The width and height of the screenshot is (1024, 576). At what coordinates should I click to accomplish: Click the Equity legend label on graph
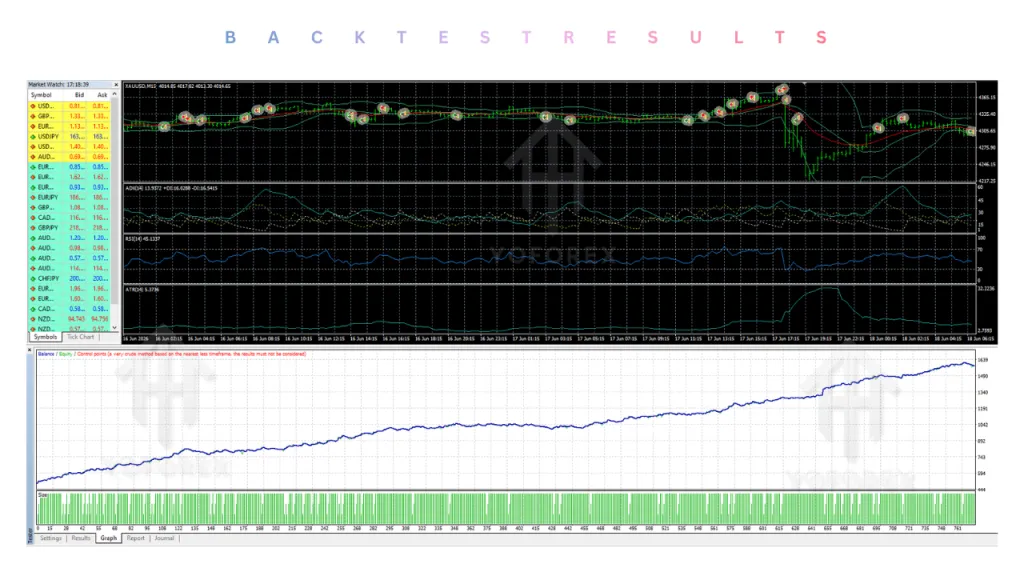(65, 354)
